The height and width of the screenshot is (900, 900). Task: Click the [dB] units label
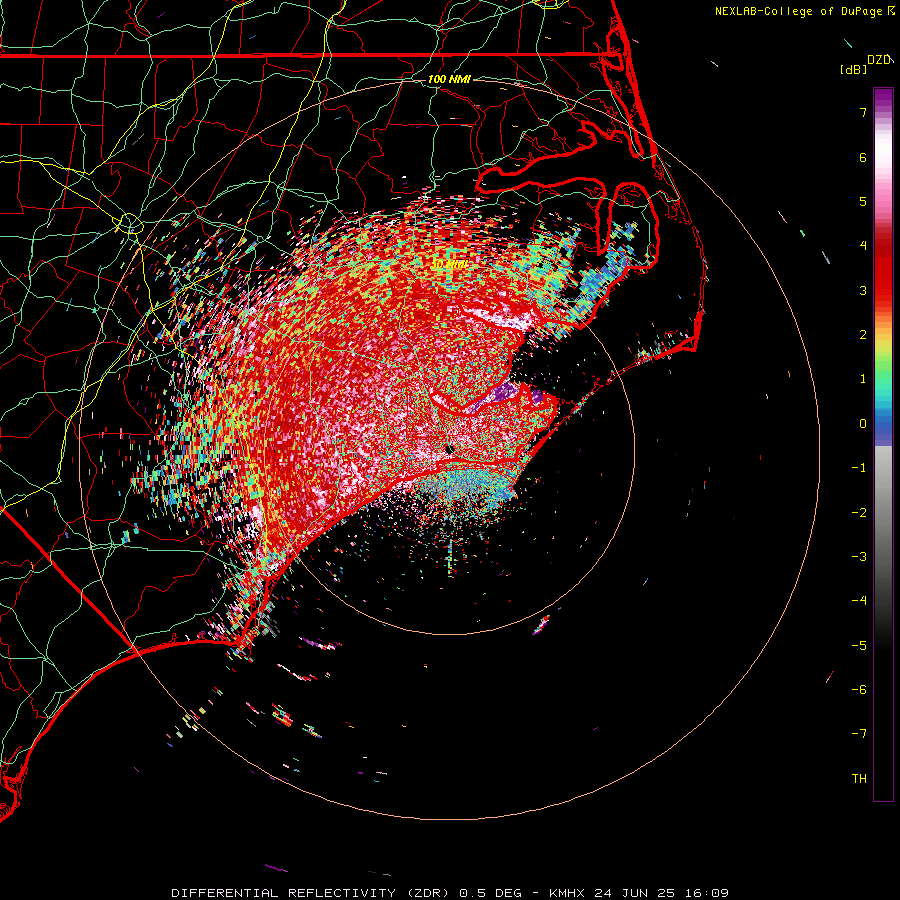[x=854, y=69]
